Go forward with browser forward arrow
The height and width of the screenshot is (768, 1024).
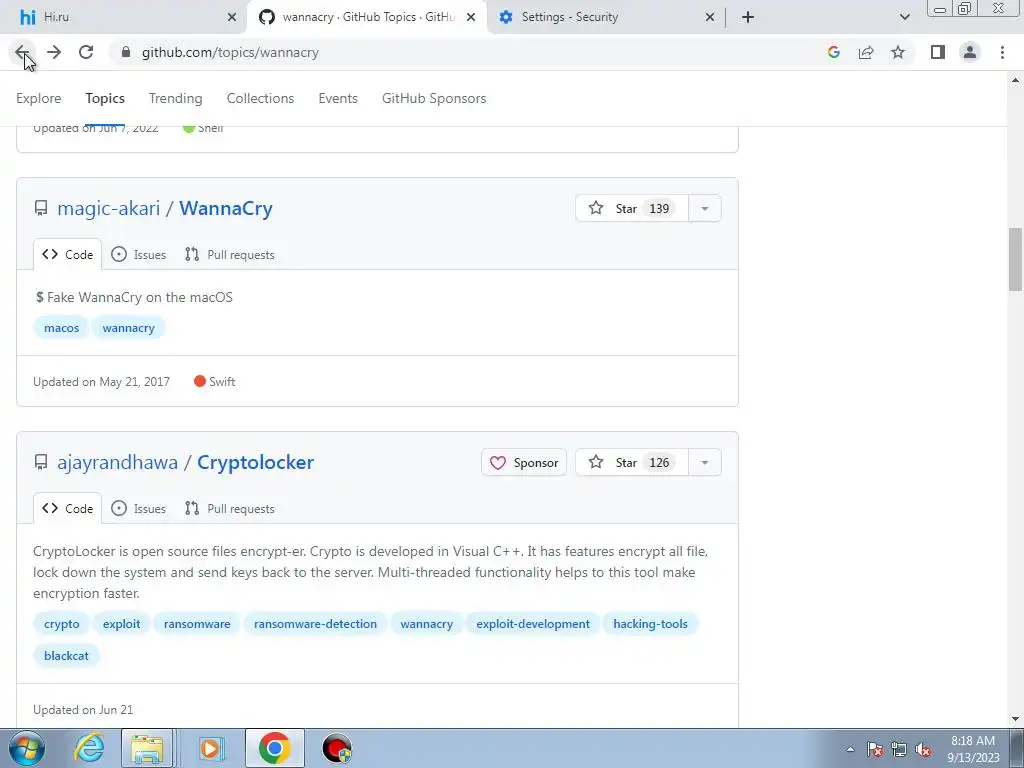pyautogui.click(x=54, y=52)
